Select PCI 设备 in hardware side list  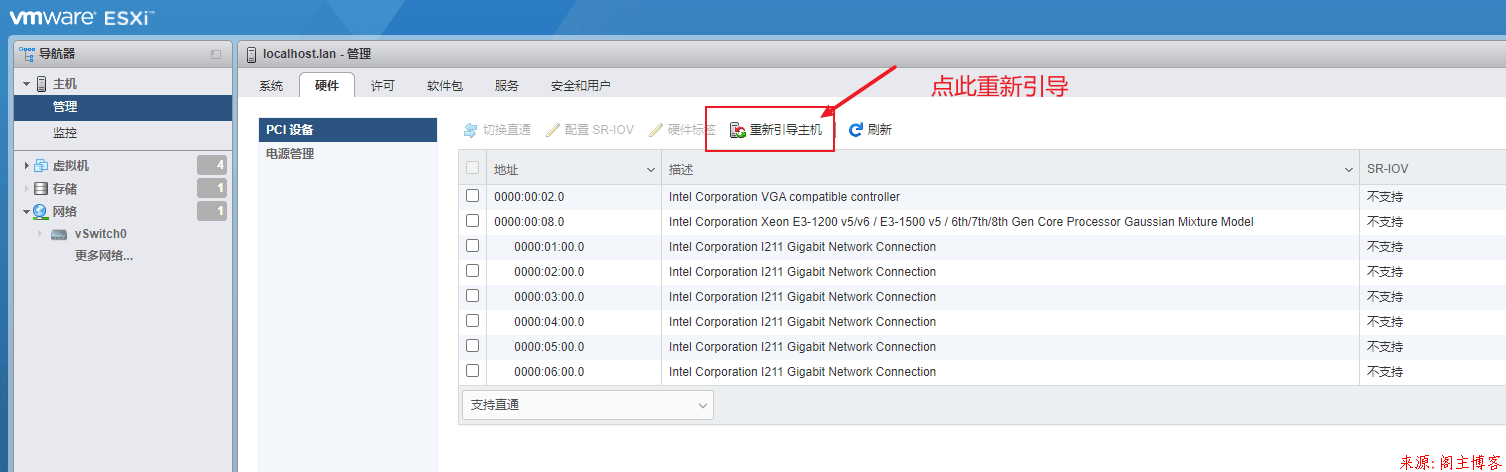tap(348, 130)
